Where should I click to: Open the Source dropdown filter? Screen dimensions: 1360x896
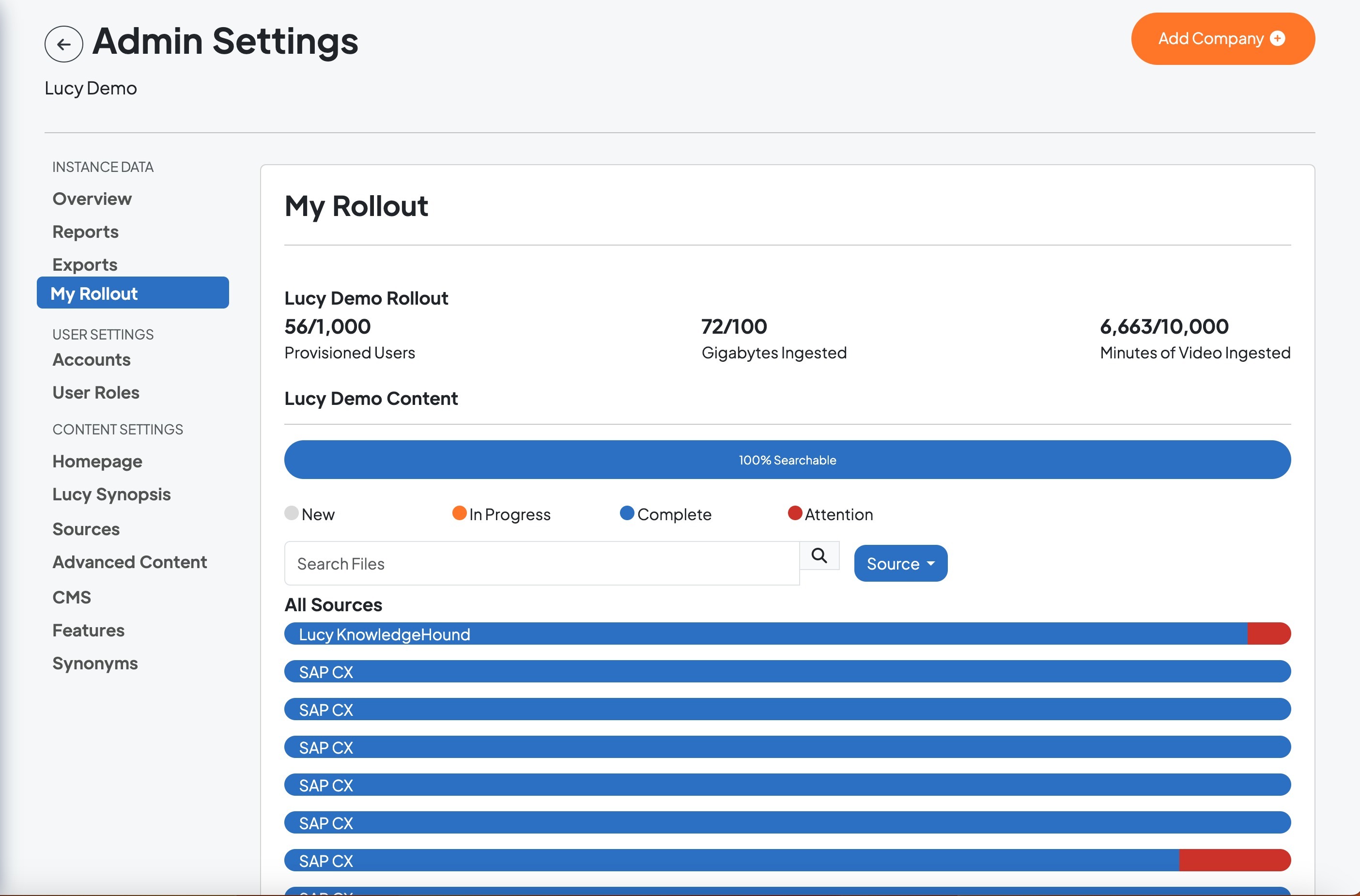pyautogui.click(x=900, y=563)
